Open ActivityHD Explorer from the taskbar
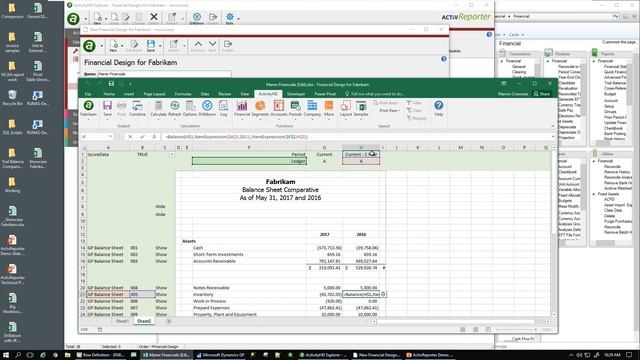The image size is (640, 360). point(323,355)
